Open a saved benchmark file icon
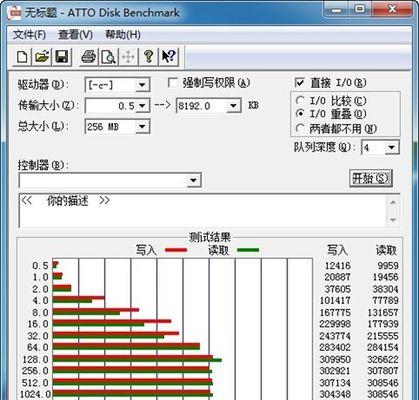419x400 pixels. click(42, 56)
